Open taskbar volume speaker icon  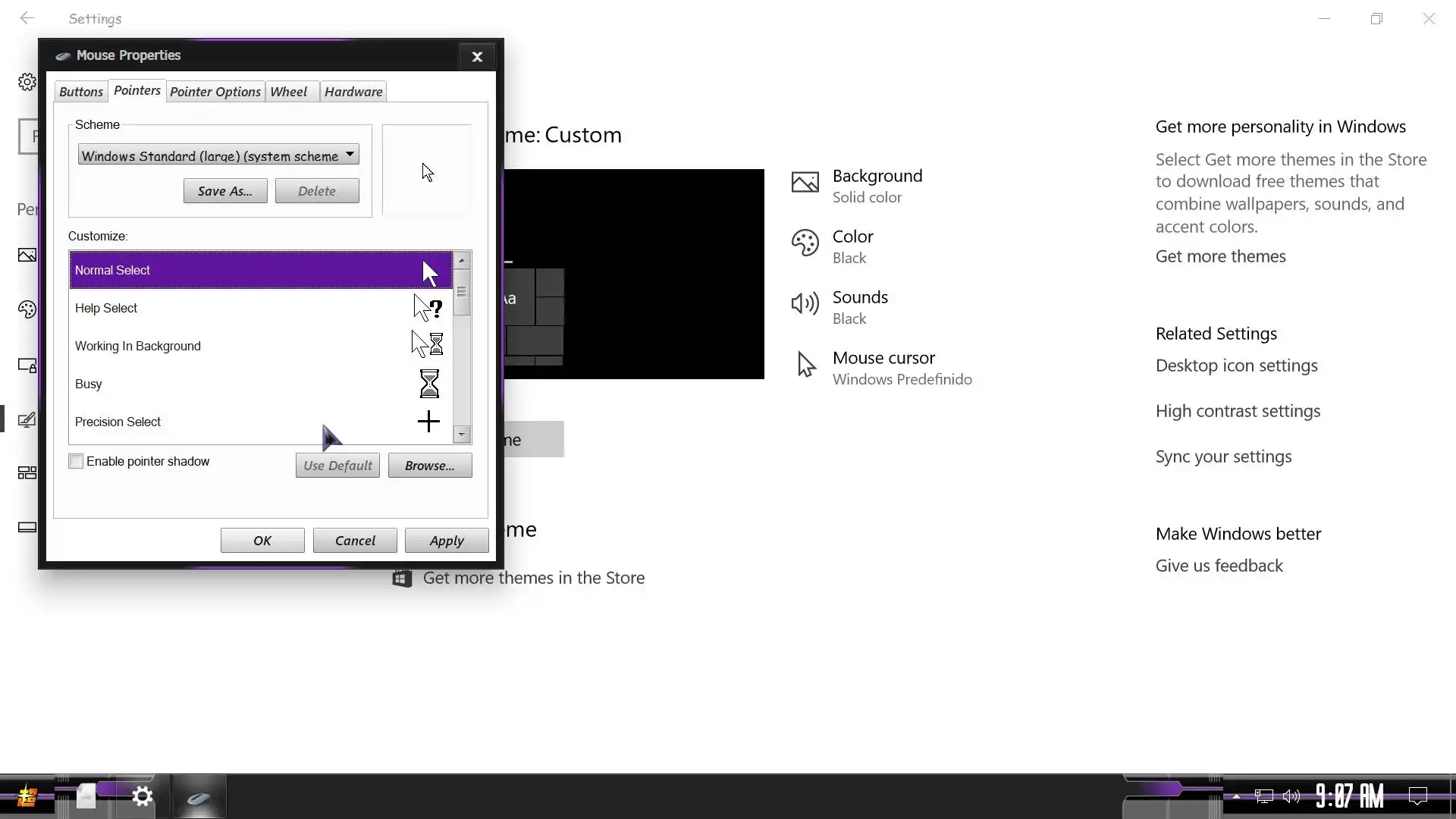[1291, 796]
